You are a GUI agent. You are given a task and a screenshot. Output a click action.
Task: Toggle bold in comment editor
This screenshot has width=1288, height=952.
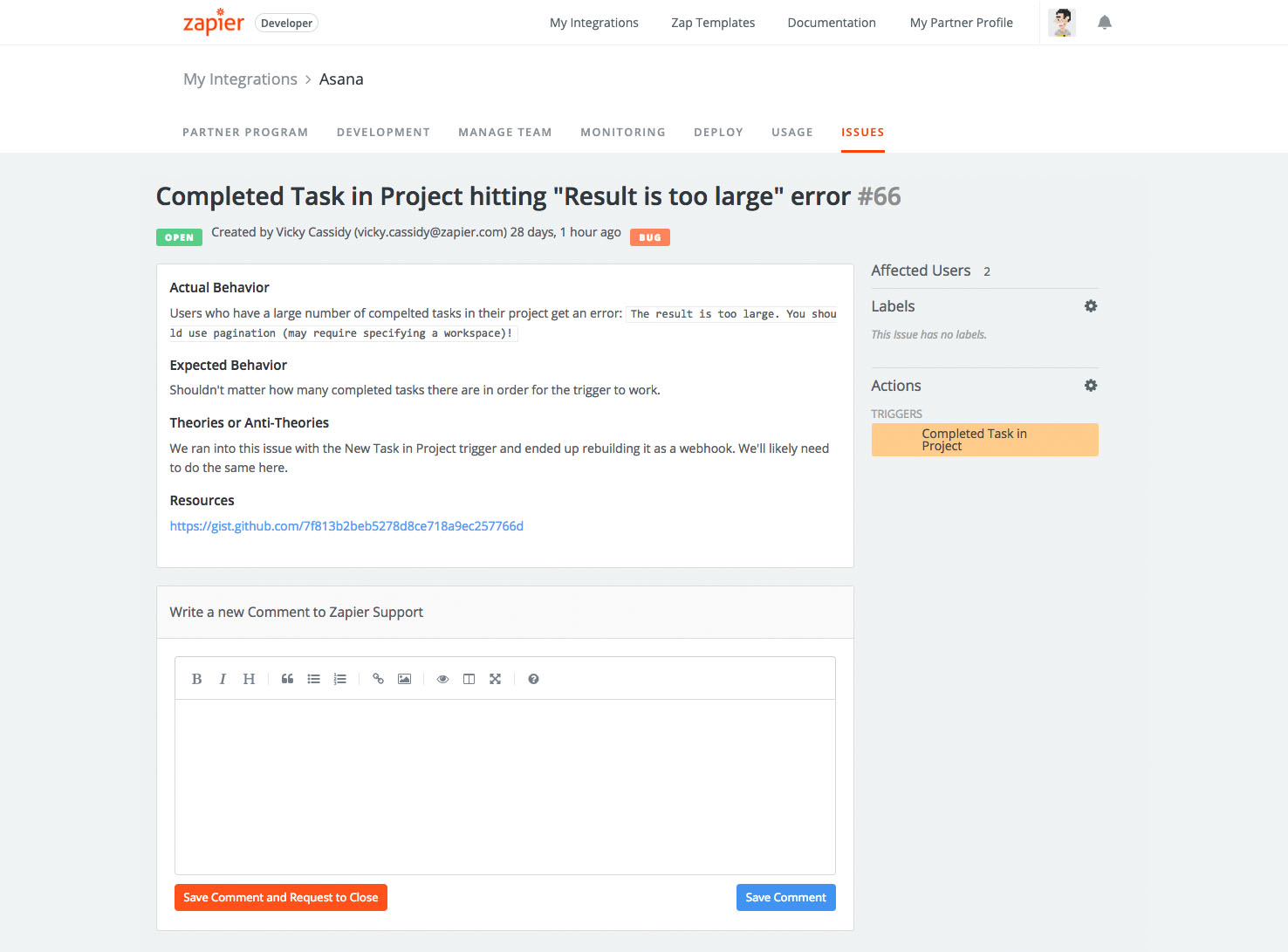point(196,679)
